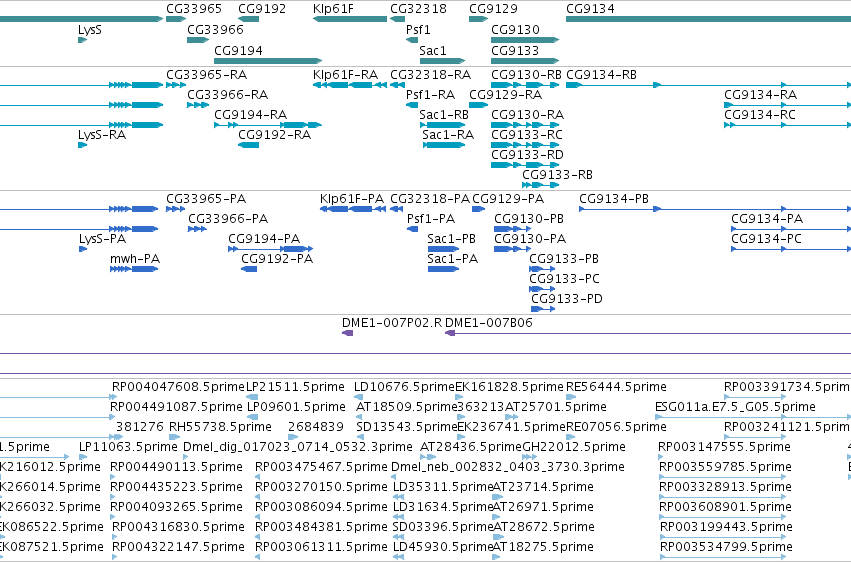The width and height of the screenshot is (851, 562).
Task: Click the Psf1-RA transcript label
Action: point(430,94)
